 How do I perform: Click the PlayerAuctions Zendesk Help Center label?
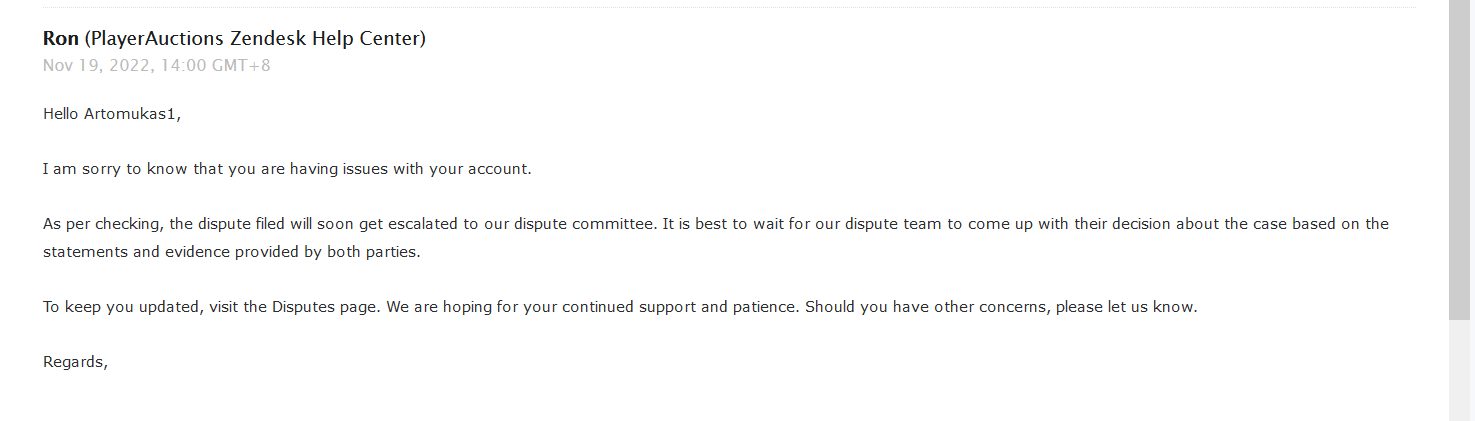(256, 39)
